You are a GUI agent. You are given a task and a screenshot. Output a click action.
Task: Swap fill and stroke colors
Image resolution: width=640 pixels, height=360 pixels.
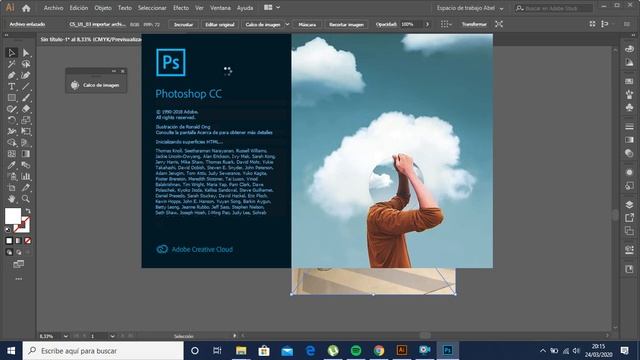(x=27, y=211)
